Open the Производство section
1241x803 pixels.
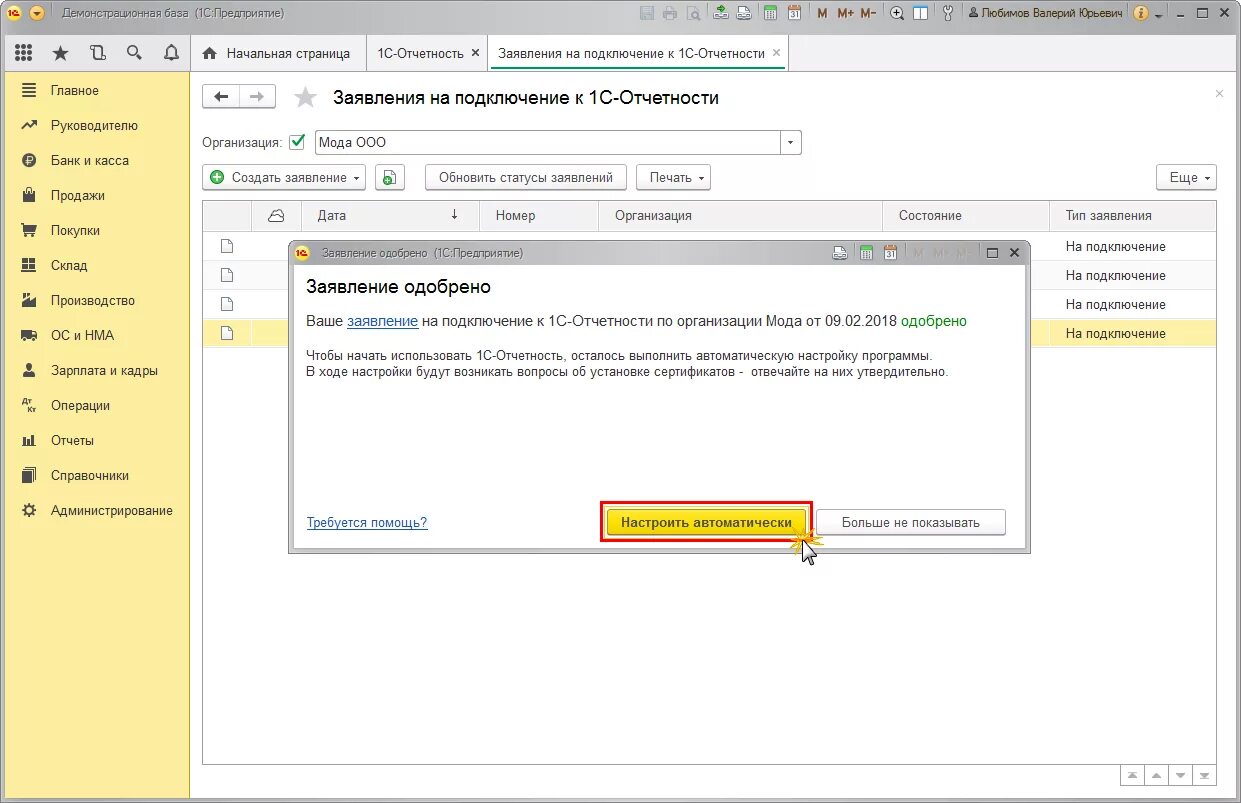95,300
